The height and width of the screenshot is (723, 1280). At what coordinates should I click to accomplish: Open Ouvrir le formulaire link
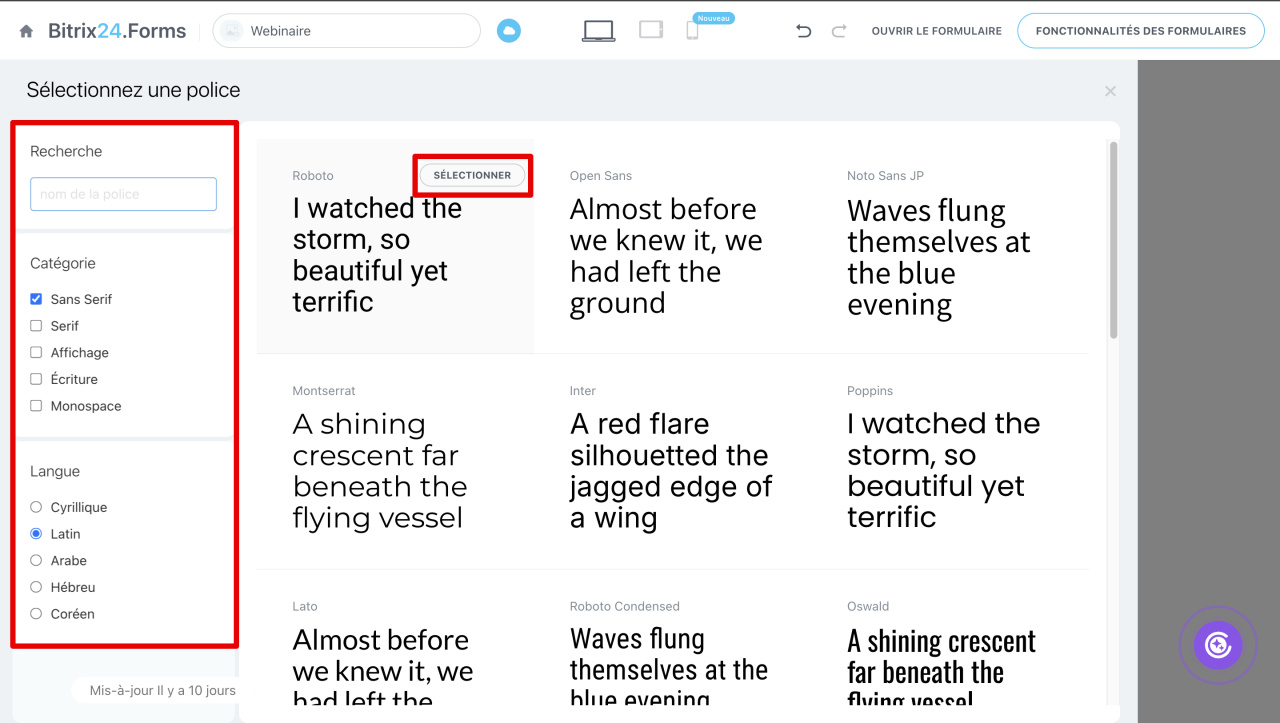click(x=936, y=31)
